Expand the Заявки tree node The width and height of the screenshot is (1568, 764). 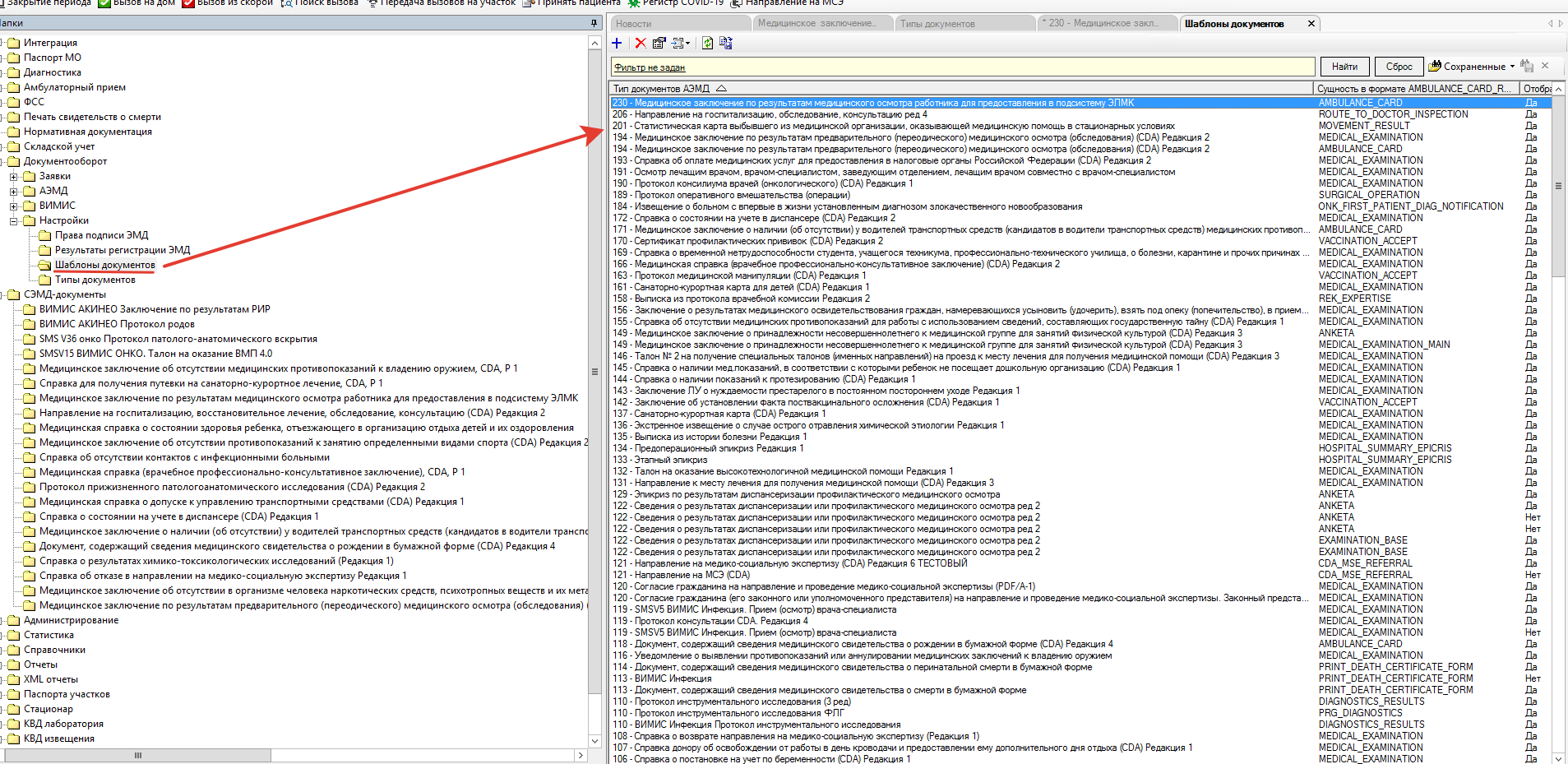(x=14, y=176)
